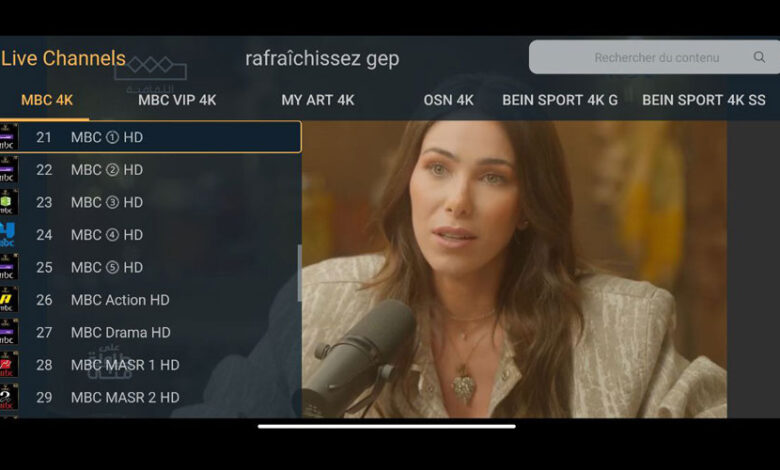This screenshot has width=780, height=470.
Task: Click the channel list scrollbar handle
Action: pyautogui.click(x=299, y=273)
